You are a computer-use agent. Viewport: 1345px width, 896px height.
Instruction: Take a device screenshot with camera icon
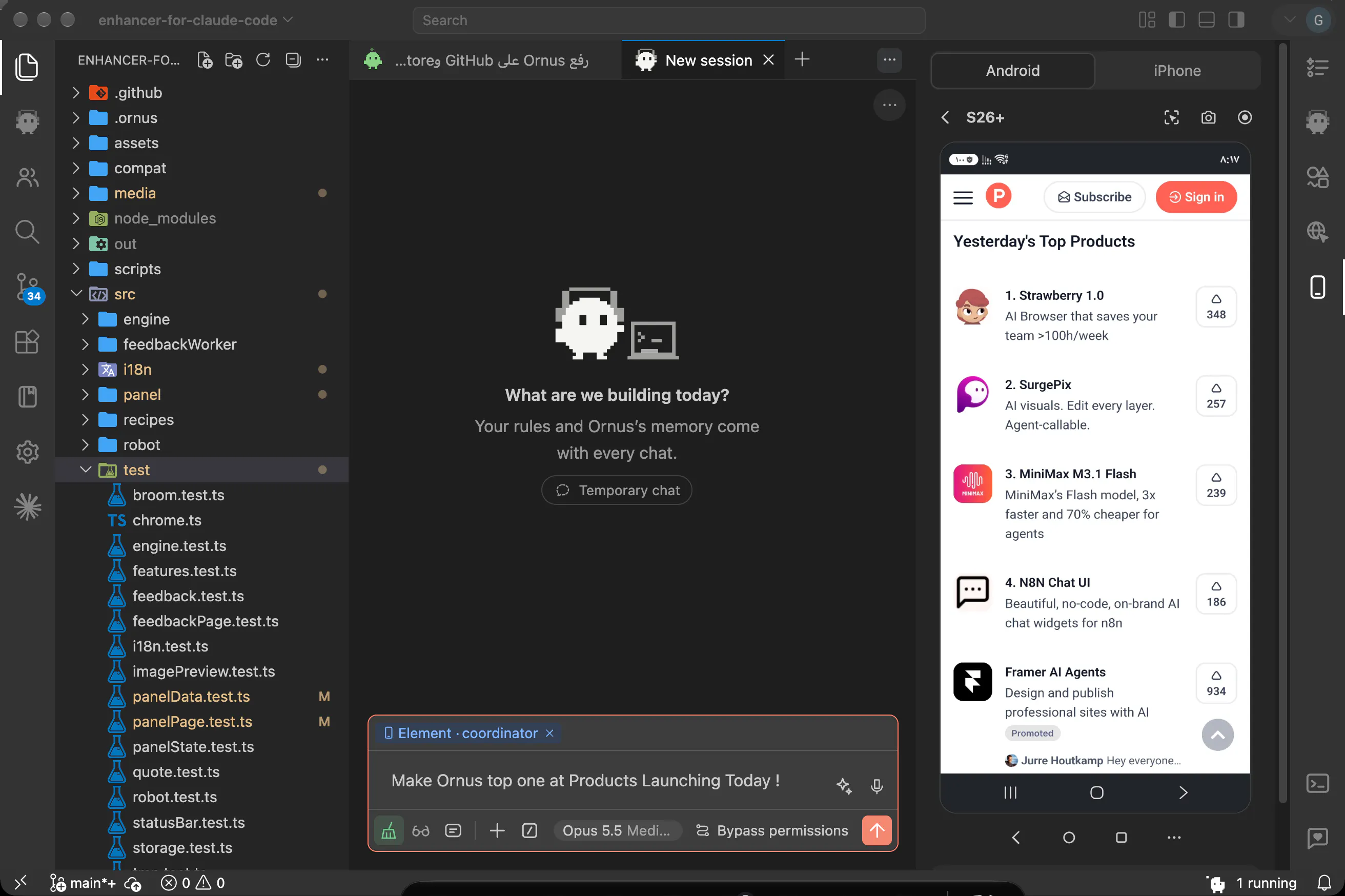tap(1208, 118)
